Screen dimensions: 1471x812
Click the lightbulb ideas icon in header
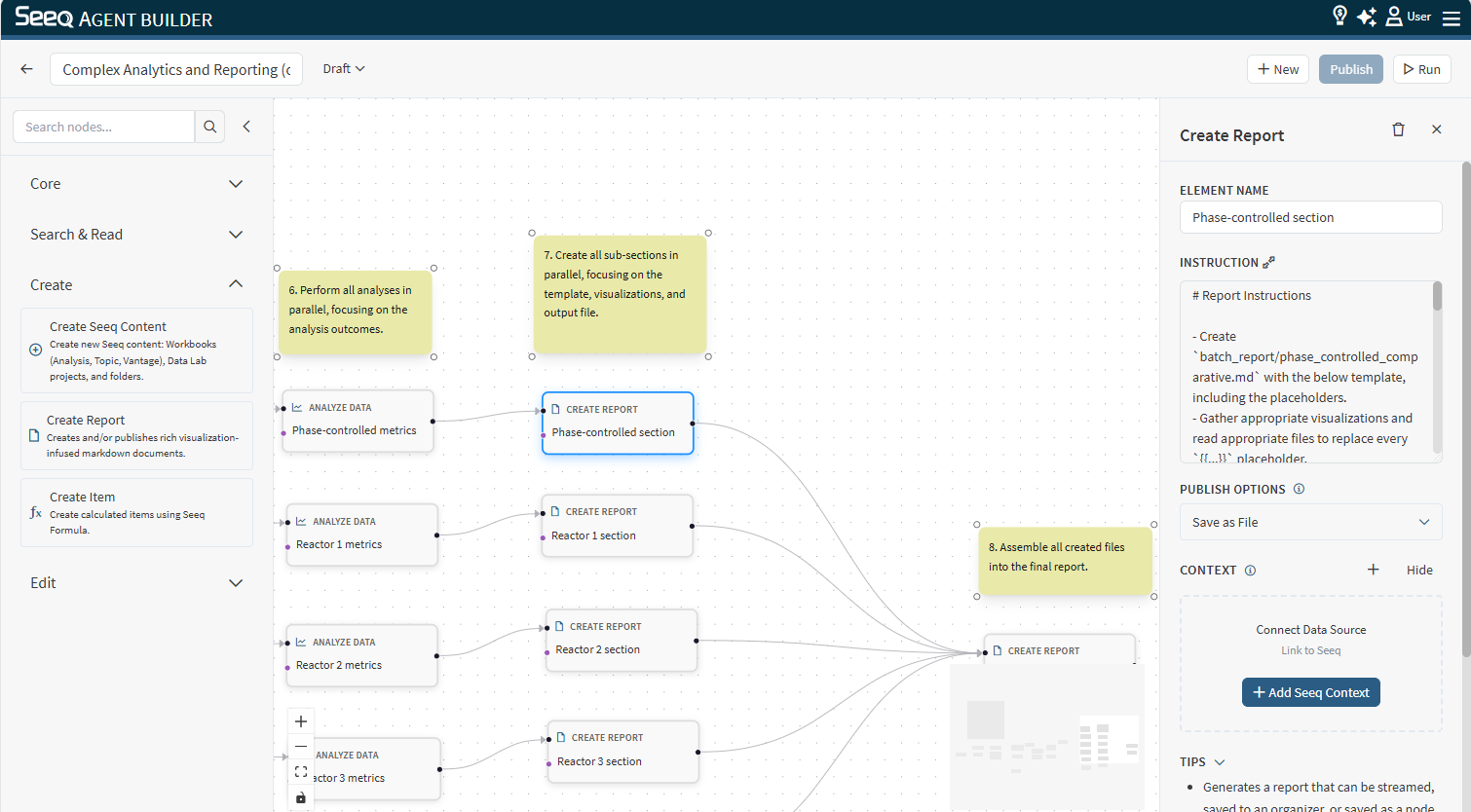(x=1339, y=16)
